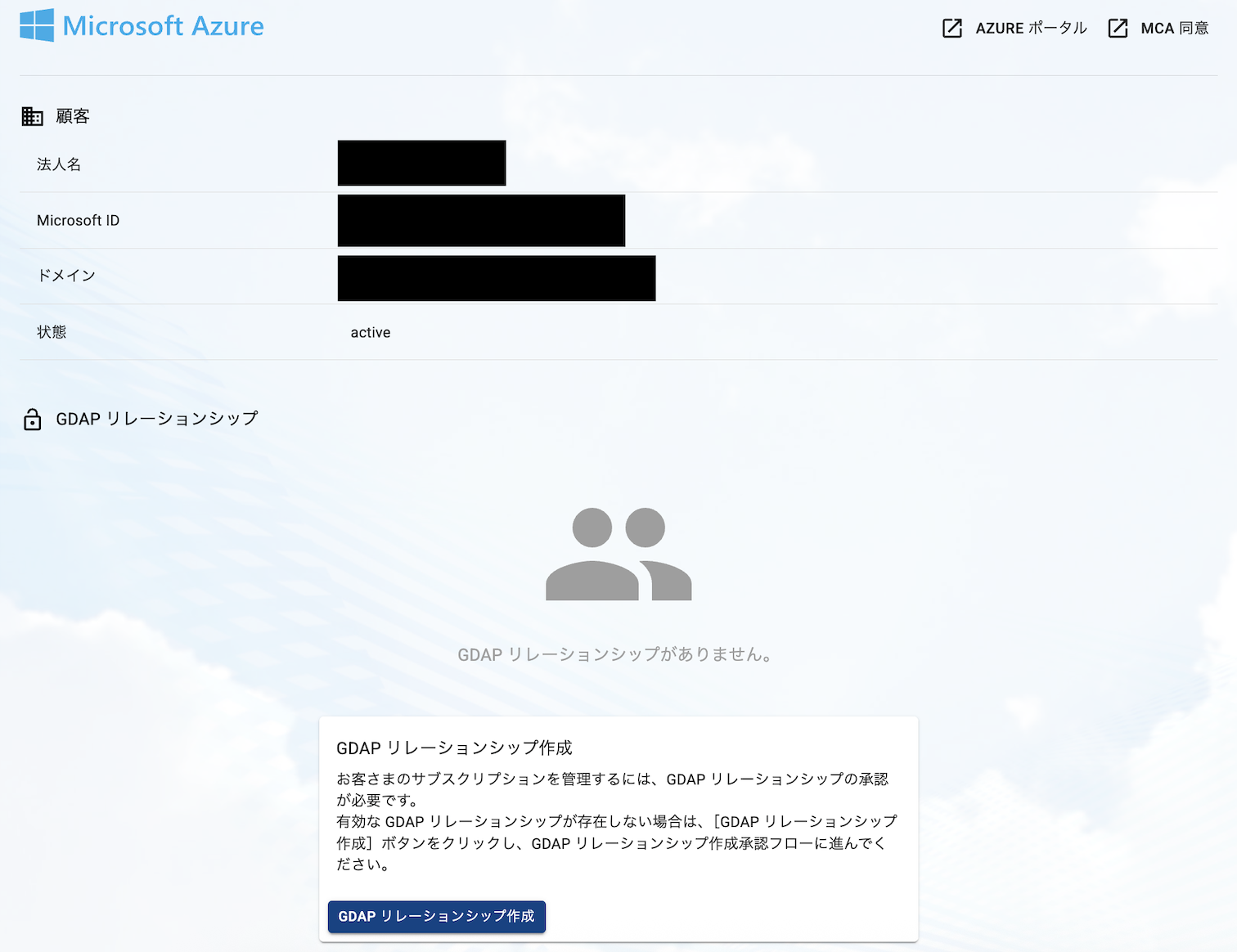The height and width of the screenshot is (952, 1237).
Task: Click the GDAP リレーションシップ section heading
Action: 157,419
